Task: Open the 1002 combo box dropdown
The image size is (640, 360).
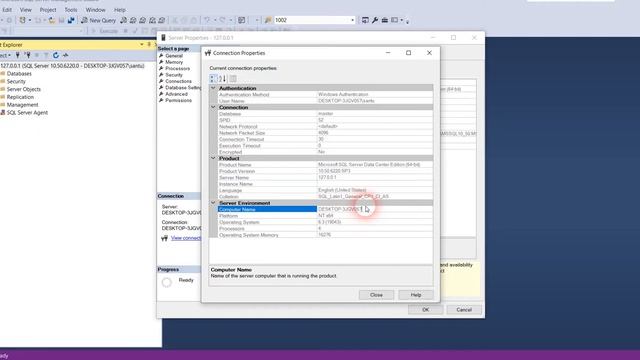Action: pos(353,20)
